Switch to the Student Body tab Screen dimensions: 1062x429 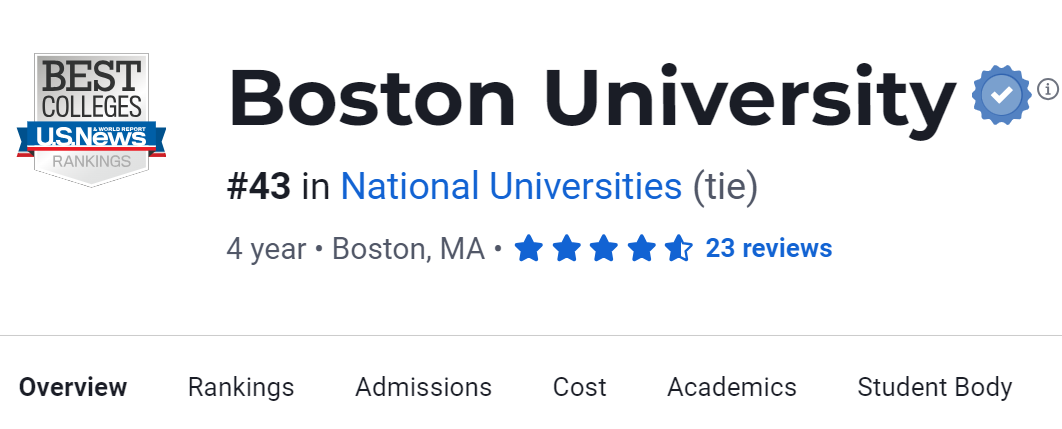(935, 387)
